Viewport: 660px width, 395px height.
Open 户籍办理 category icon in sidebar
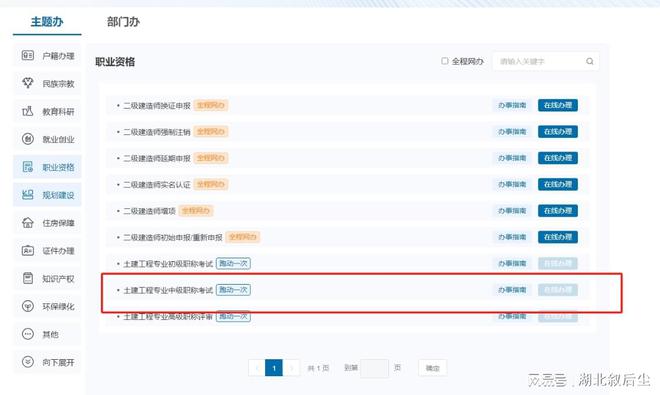click(28, 55)
